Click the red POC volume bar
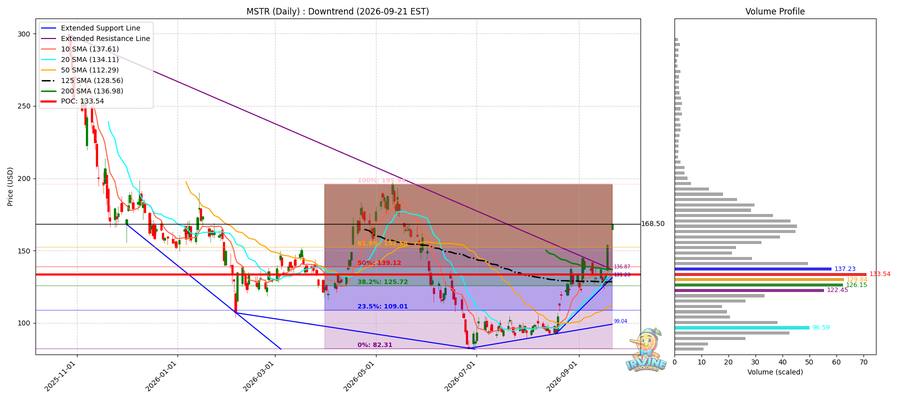The width and height of the screenshot is (900, 400). coord(770,274)
